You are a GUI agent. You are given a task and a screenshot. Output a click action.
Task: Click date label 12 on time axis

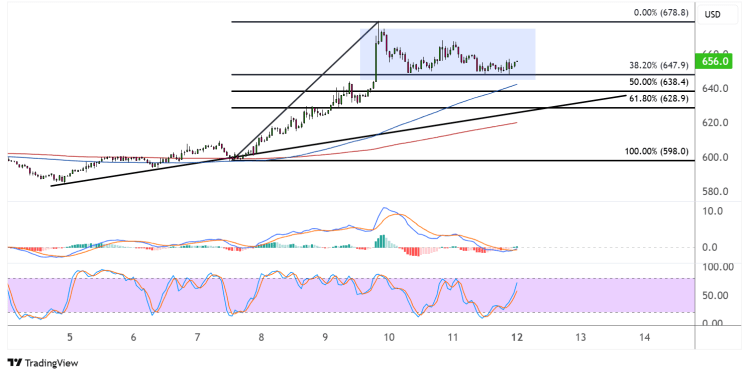[x=517, y=338]
